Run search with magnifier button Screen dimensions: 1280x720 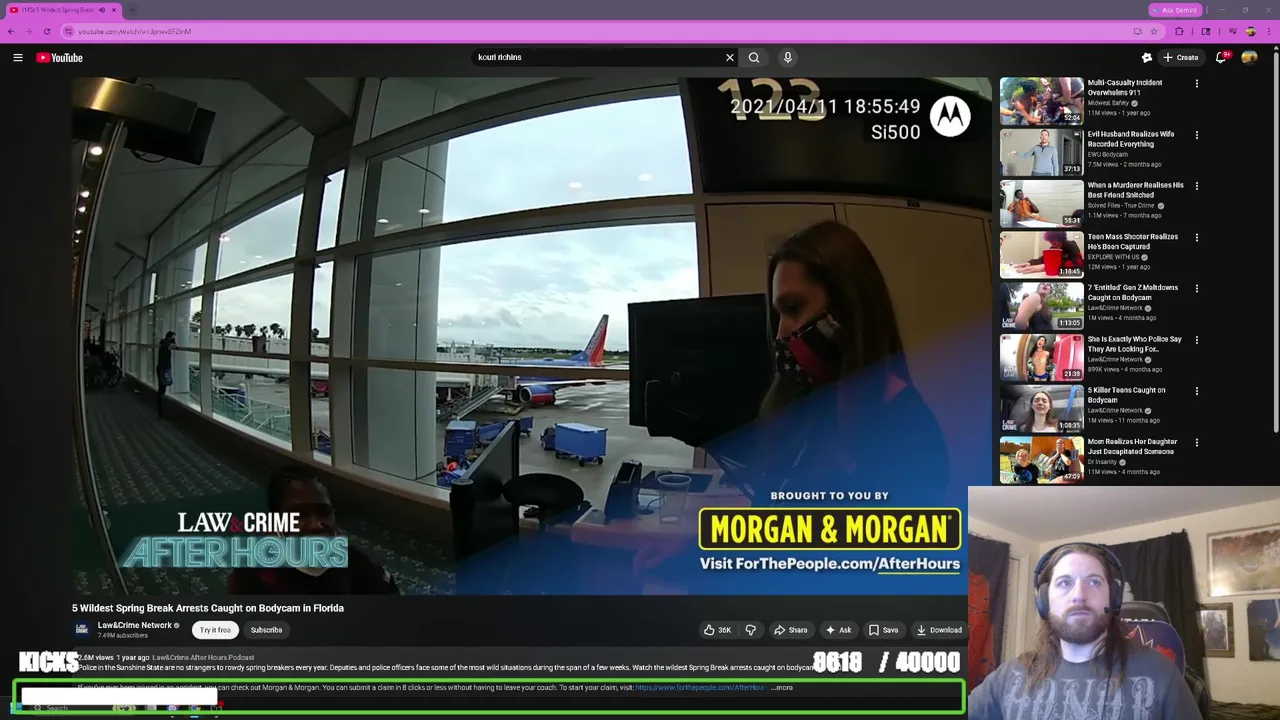(x=754, y=57)
